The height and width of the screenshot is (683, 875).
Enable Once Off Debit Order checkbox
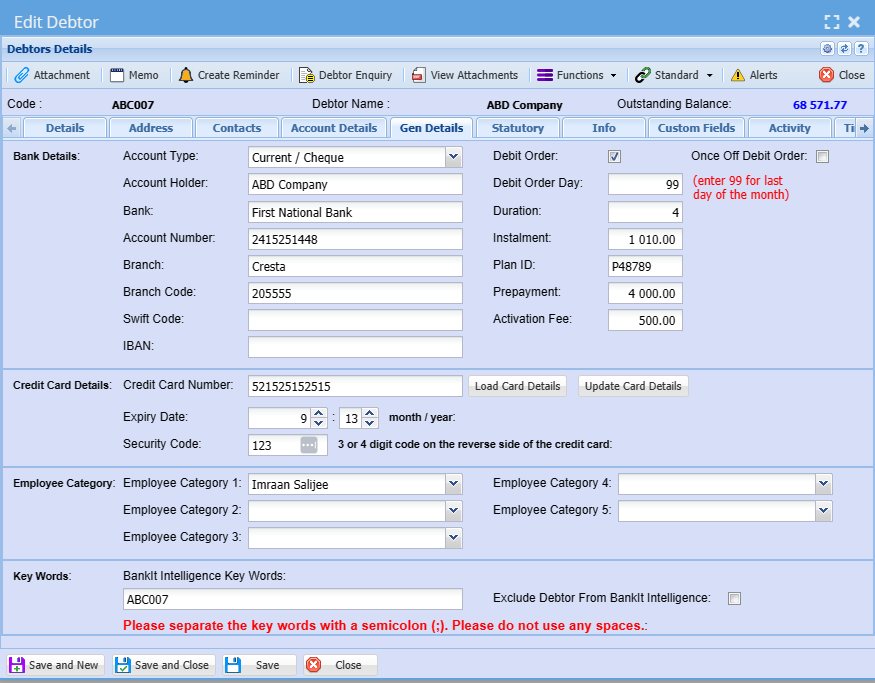(x=822, y=157)
